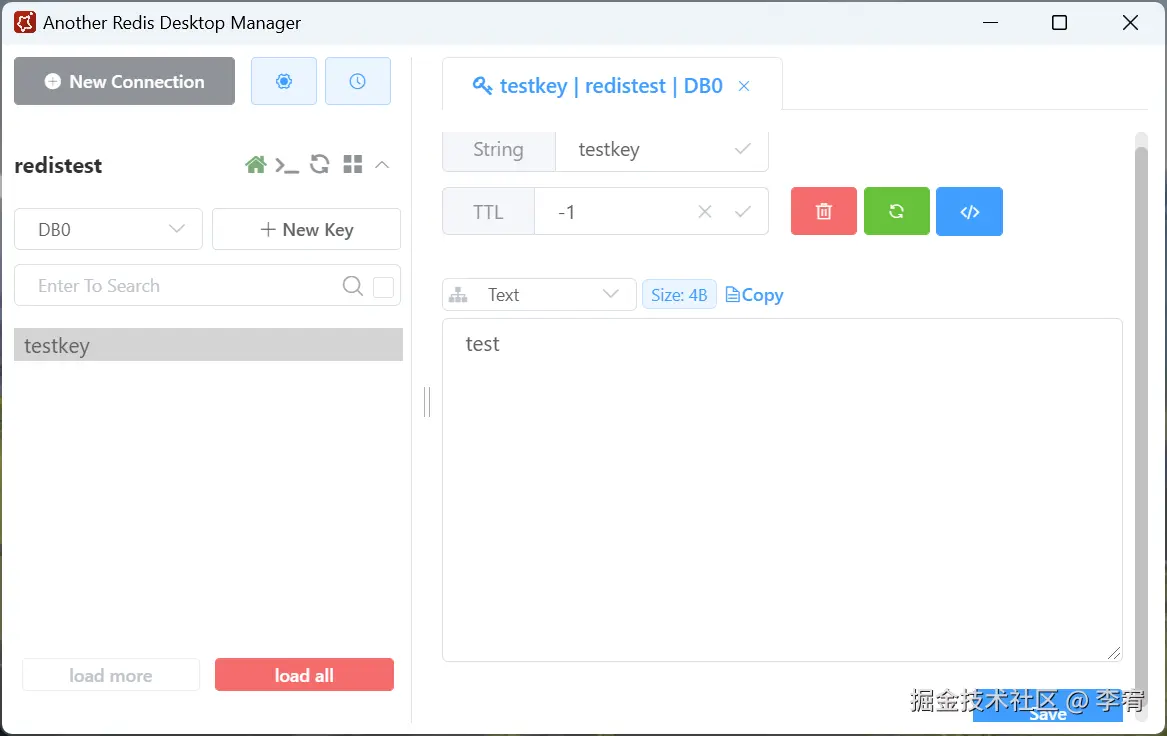The width and height of the screenshot is (1167, 736).
Task: Click the Save button
Action: pyautogui.click(x=1047, y=707)
